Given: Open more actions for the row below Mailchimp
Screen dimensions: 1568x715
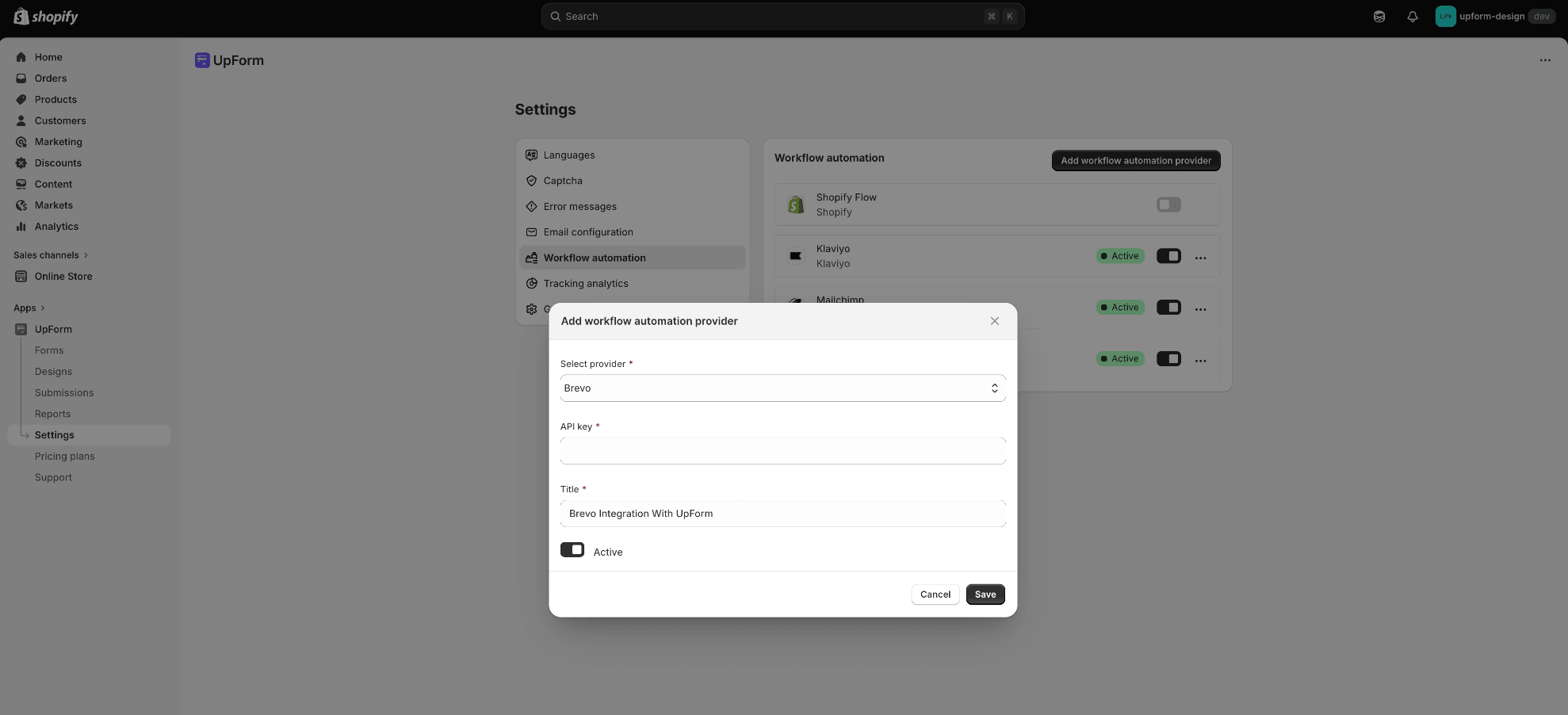Looking at the screenshot, I should point(1200,360).
